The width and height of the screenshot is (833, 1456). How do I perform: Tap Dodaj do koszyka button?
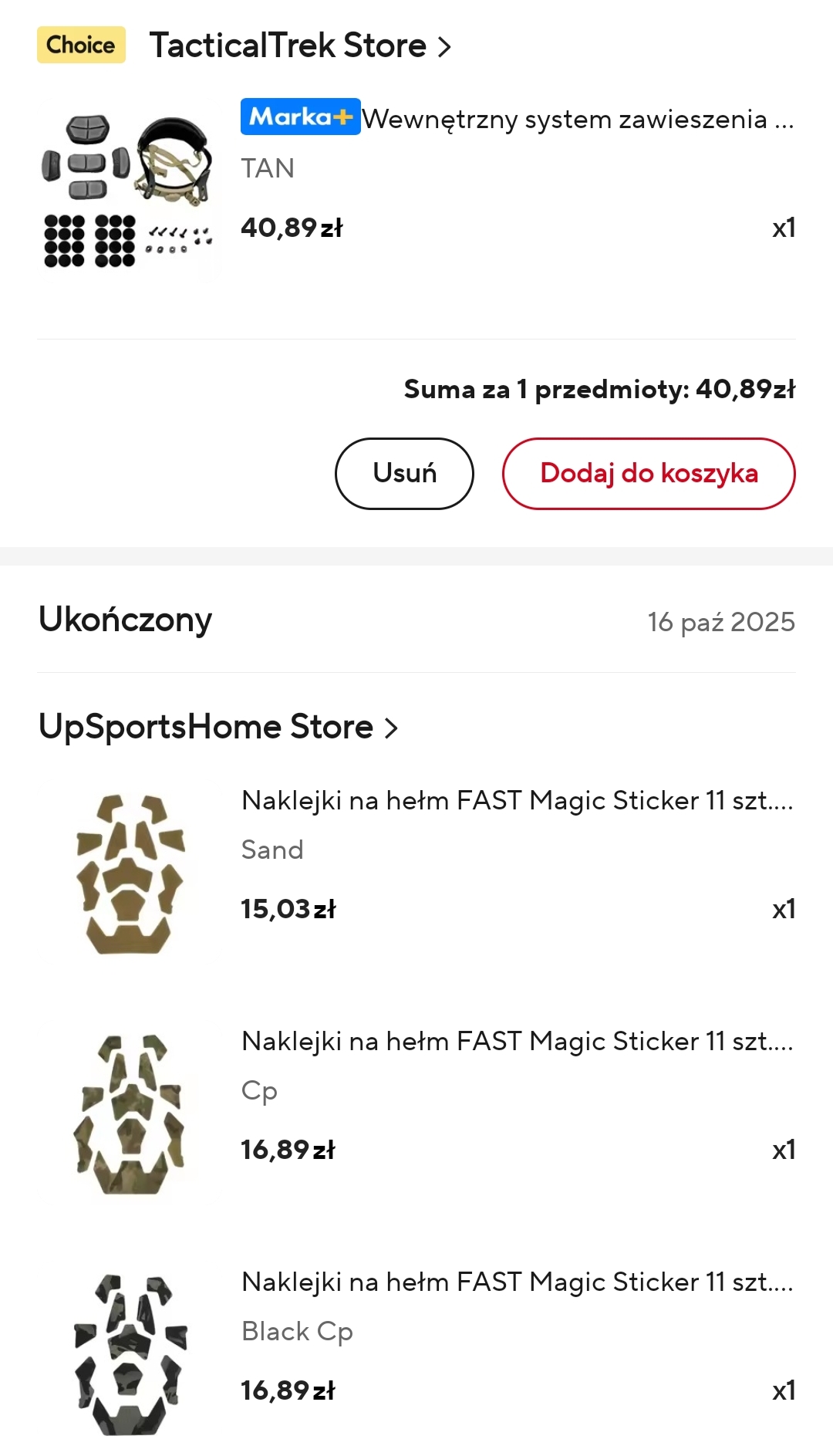648,473
